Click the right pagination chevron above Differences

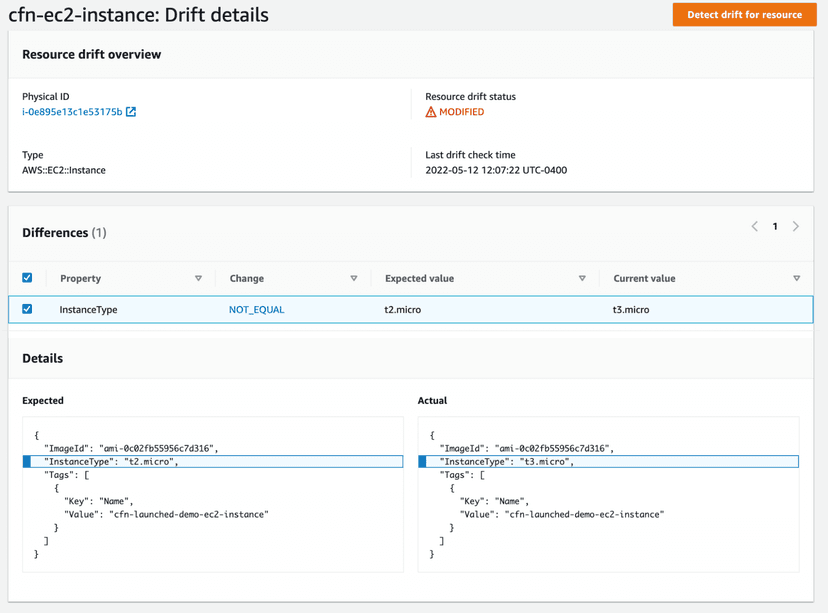[795, 226]
